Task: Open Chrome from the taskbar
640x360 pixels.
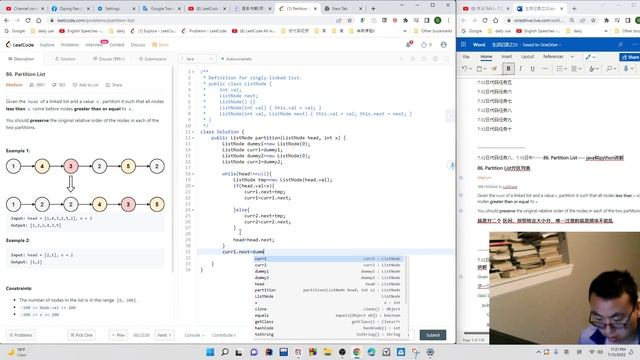Action: point(357,352)
